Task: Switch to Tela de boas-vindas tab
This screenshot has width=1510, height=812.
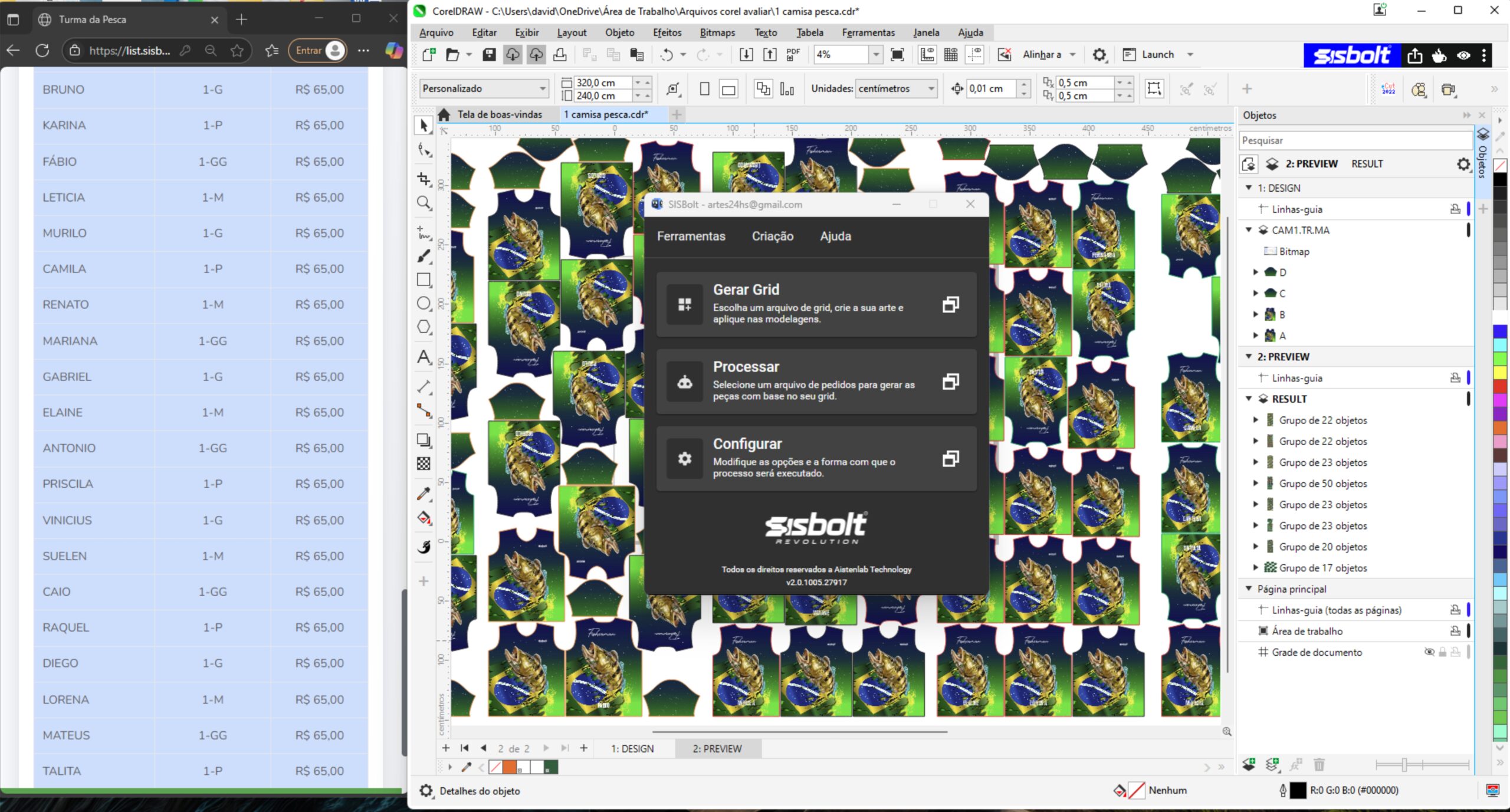Action: click(499, 114)
